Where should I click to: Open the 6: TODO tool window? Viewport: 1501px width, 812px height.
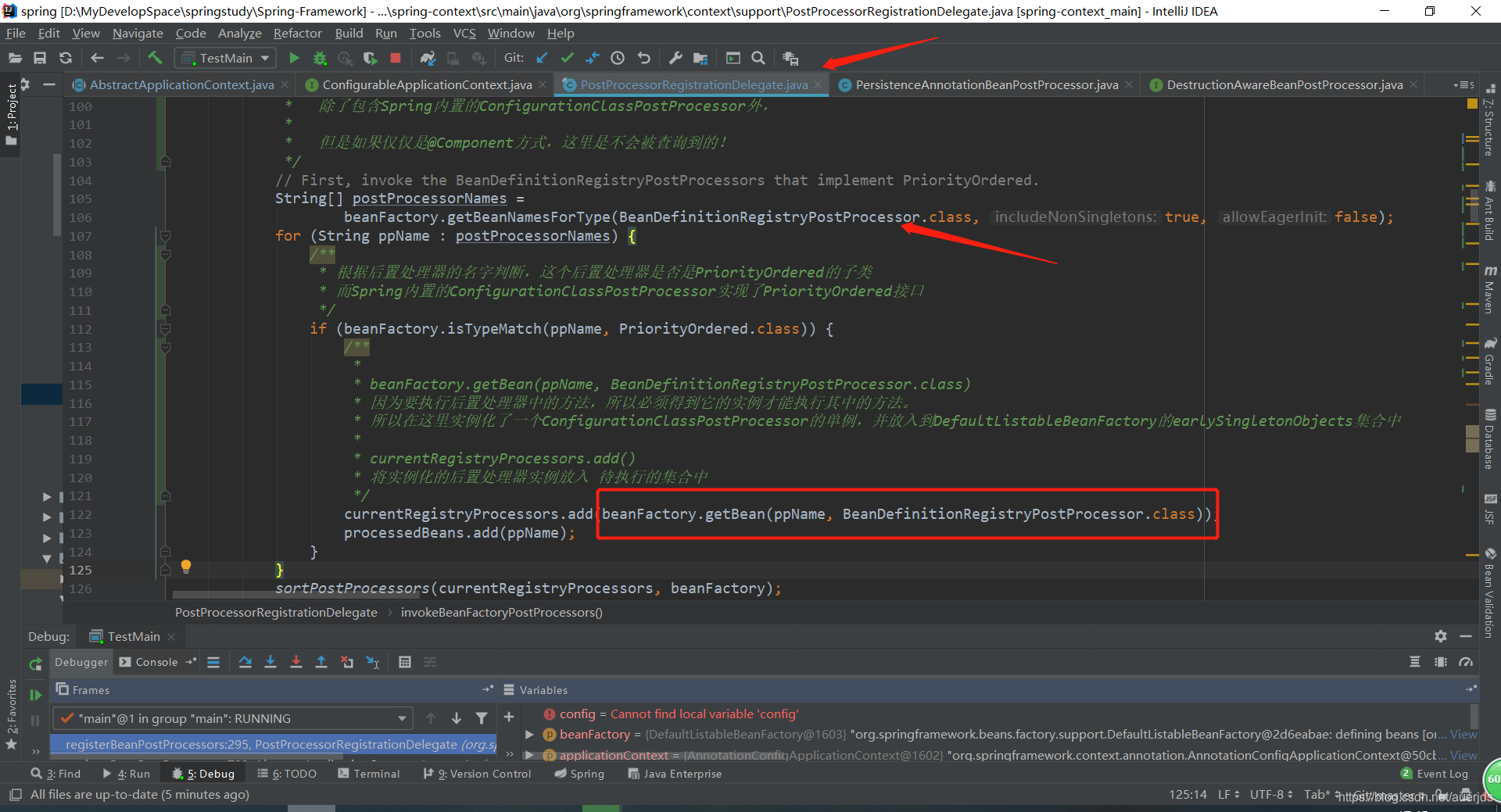[x=287, y=774]
